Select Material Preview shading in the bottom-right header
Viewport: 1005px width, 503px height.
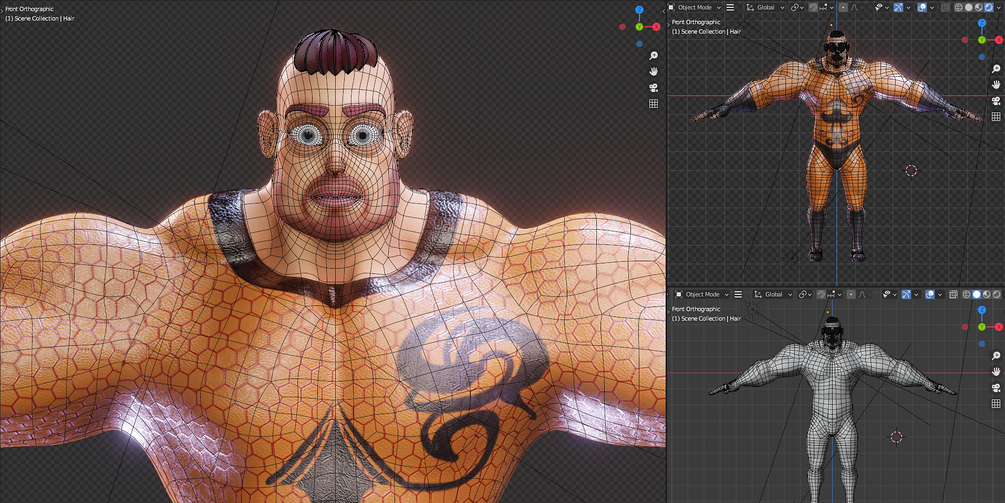(986, 295)
